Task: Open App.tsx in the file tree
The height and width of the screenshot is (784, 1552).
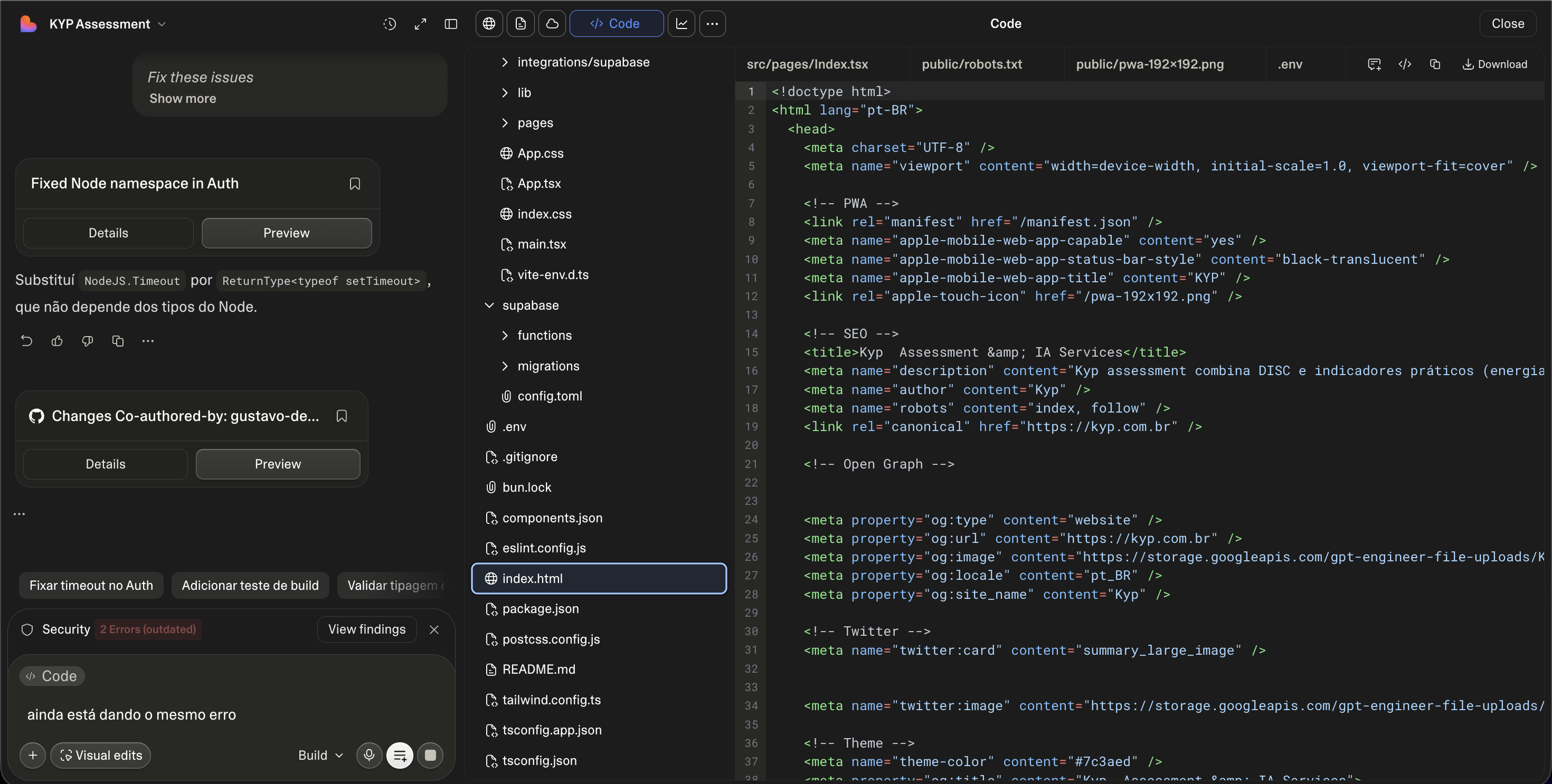Action: [539, 184]
